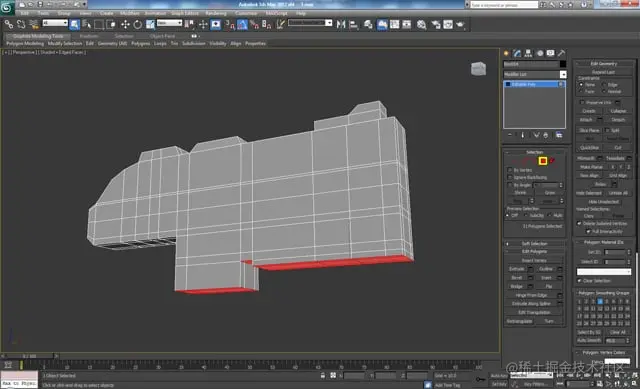Open the material ID name dropdown
Viewport: 640px width, 389px height.
tap(604, 271)
